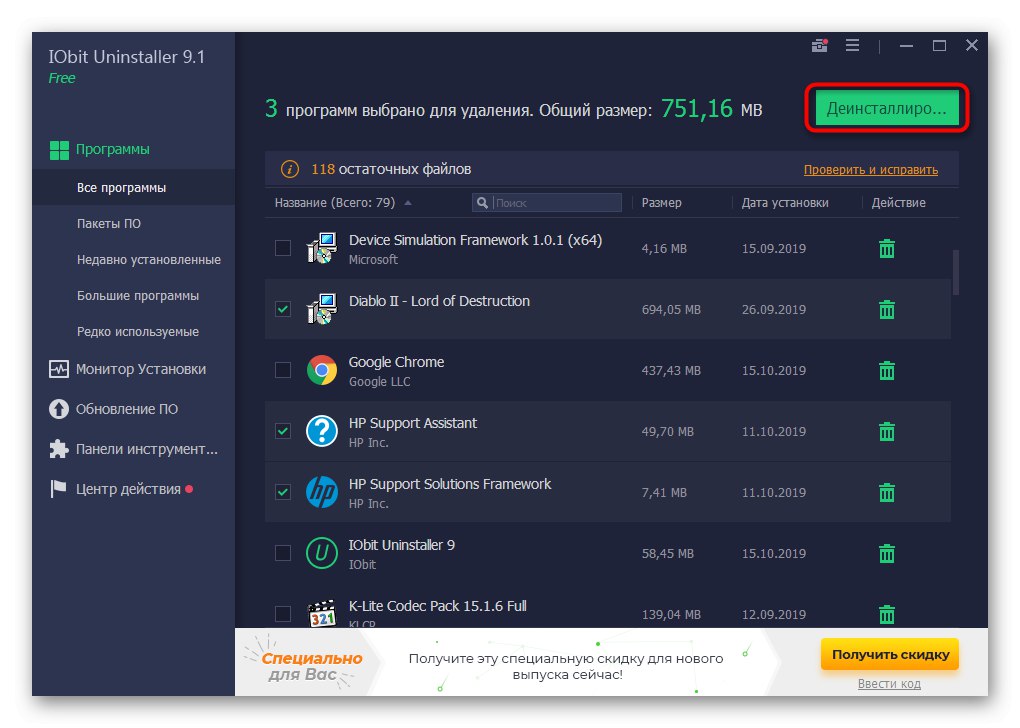1020x728 pixels.
Task: Click Проверить и исправить link
Action: point(870,170)
